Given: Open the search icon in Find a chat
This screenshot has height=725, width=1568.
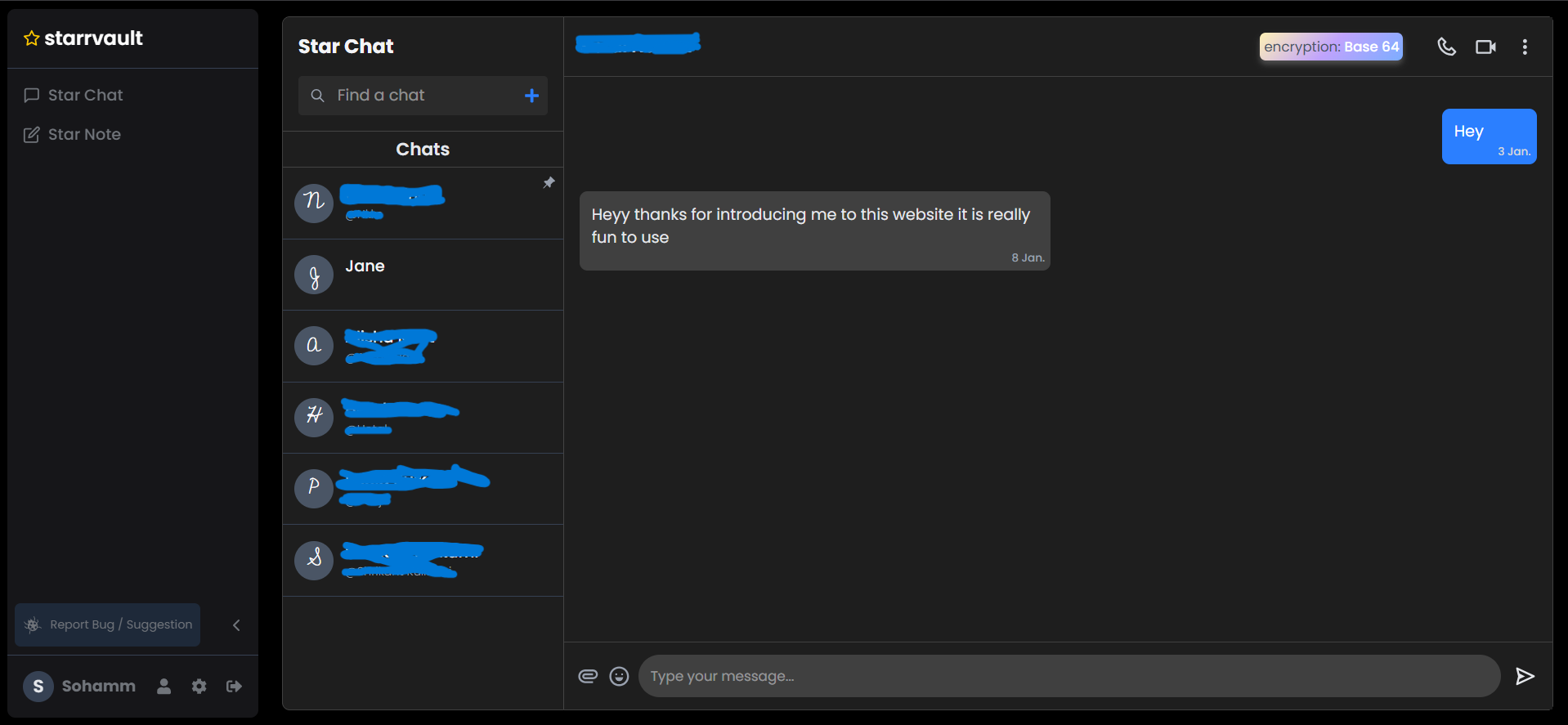Looking at the screenshot, I should click(x=317, y=96).
